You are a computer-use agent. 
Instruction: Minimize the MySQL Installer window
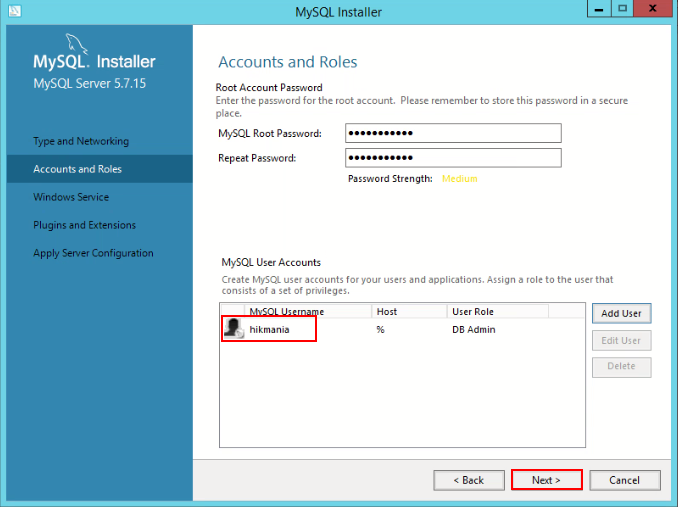tap(599, 9)
